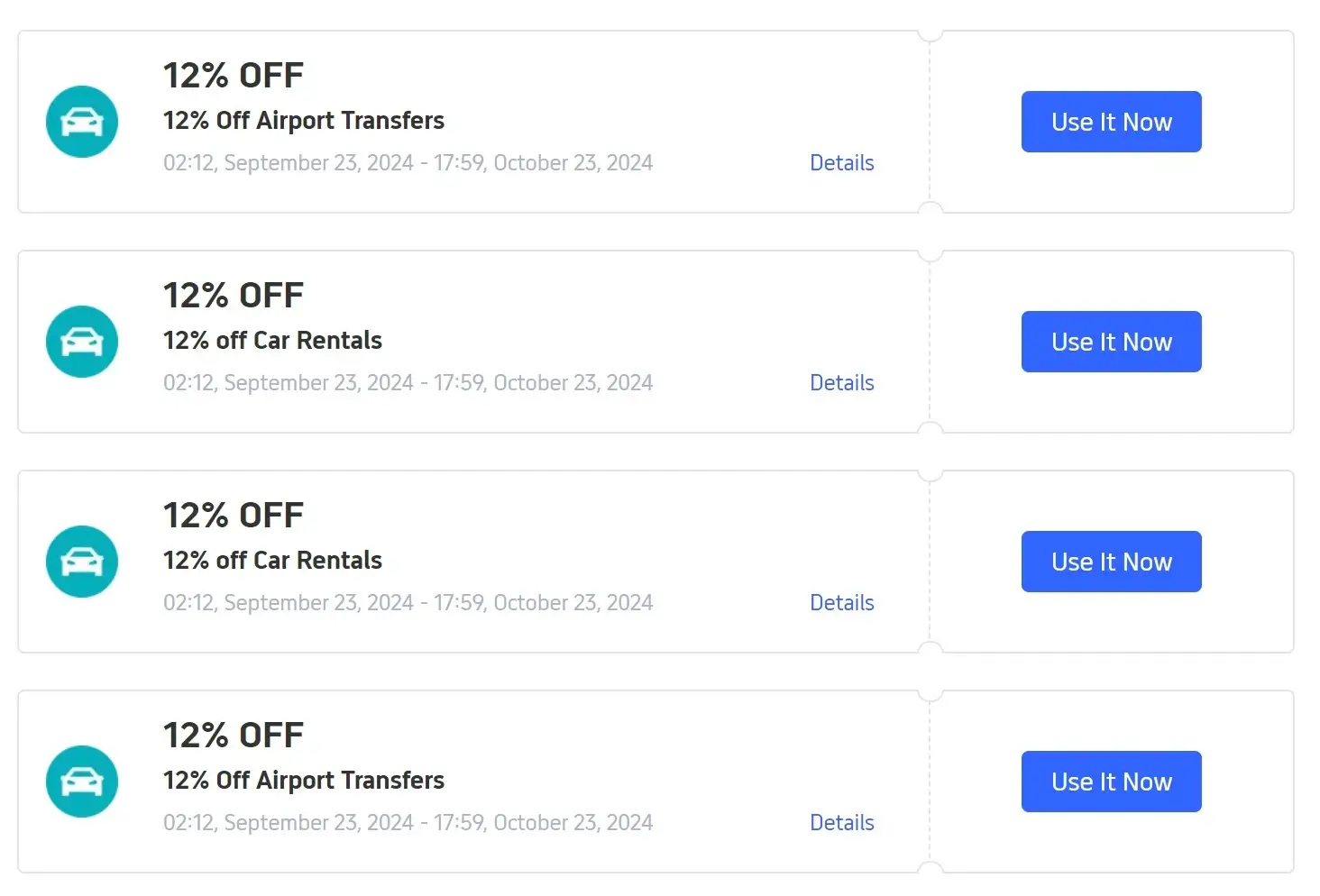This screenshot has width=1320, height=896.
Task: Select the second coupon's 12% off Car Rentals title
Action: [x=272, y=341]
